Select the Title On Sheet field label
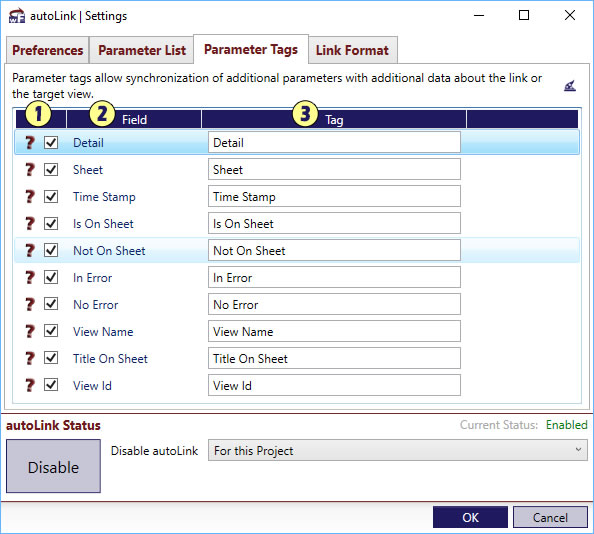594x534 pixels. coord(110,359)
